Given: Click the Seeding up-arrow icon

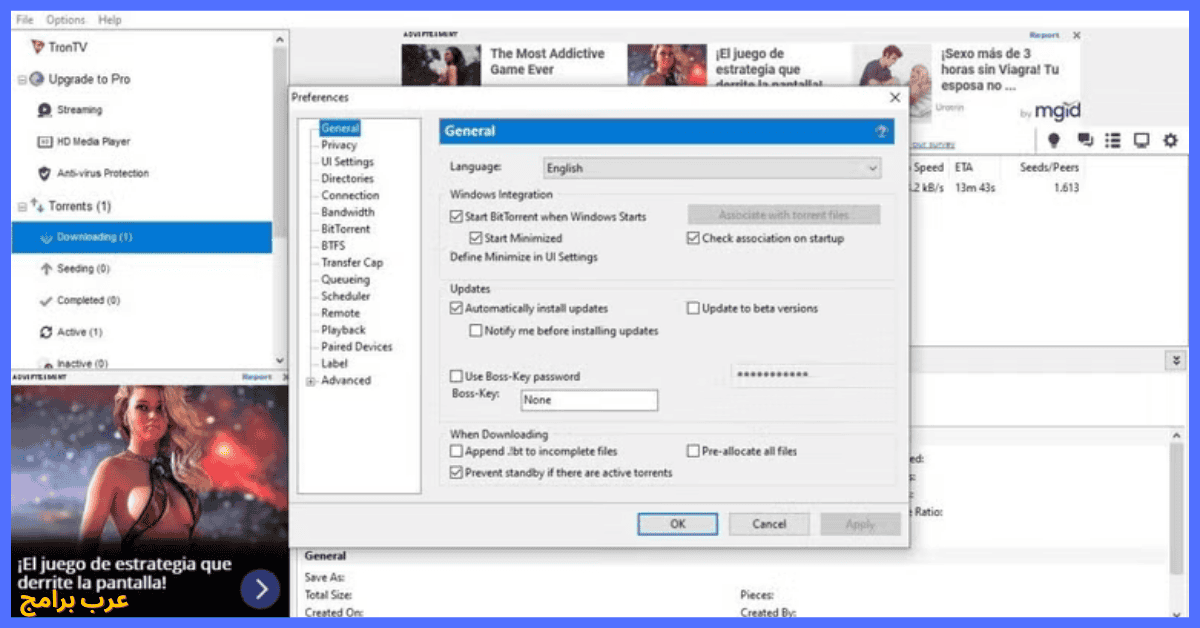Looking at the screenshot, I should tap(46, 269).
